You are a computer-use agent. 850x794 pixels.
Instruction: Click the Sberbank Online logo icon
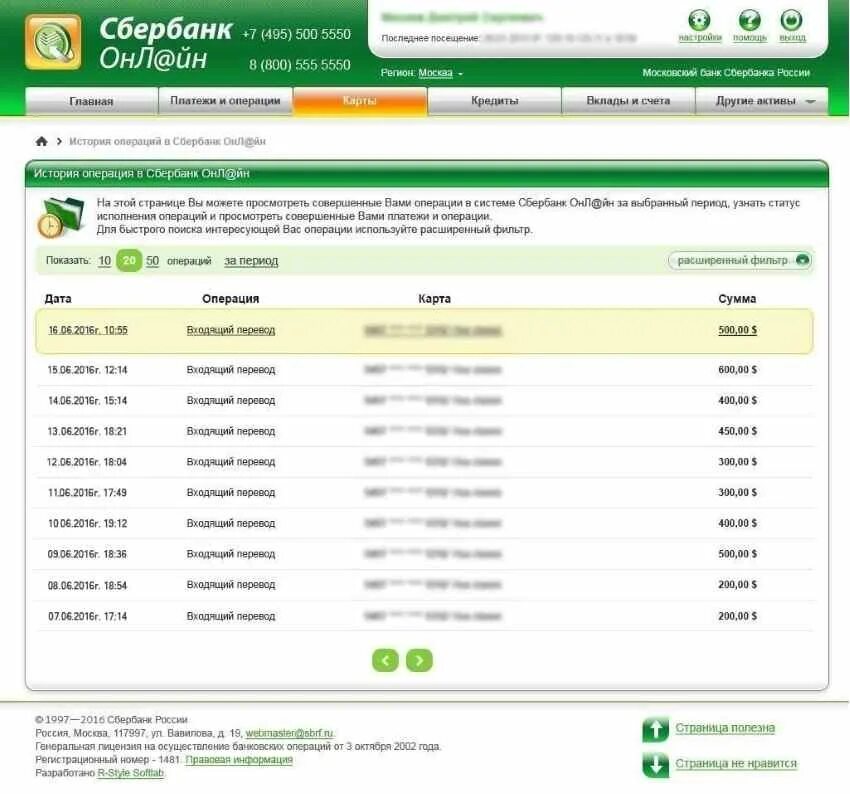click(x=53, y=42)
